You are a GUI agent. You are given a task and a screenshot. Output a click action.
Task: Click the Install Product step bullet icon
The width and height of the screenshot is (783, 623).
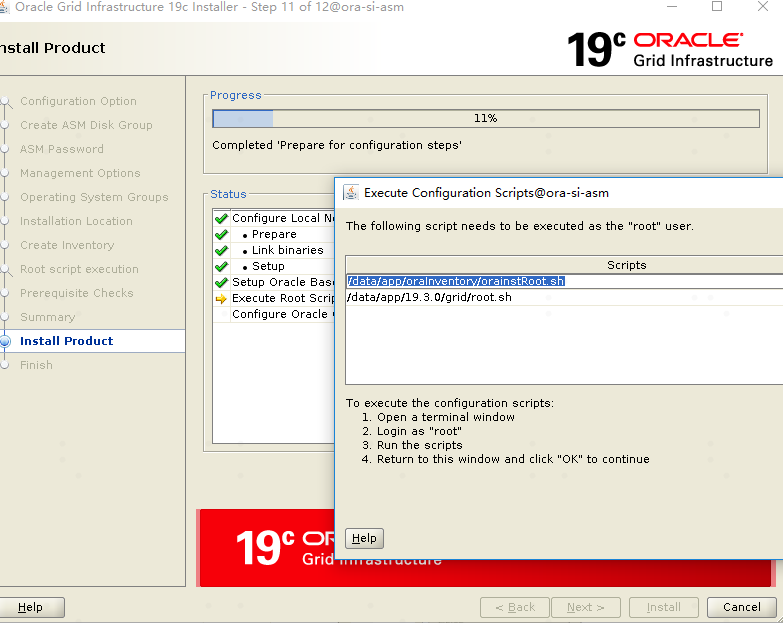tap(5, 341)
